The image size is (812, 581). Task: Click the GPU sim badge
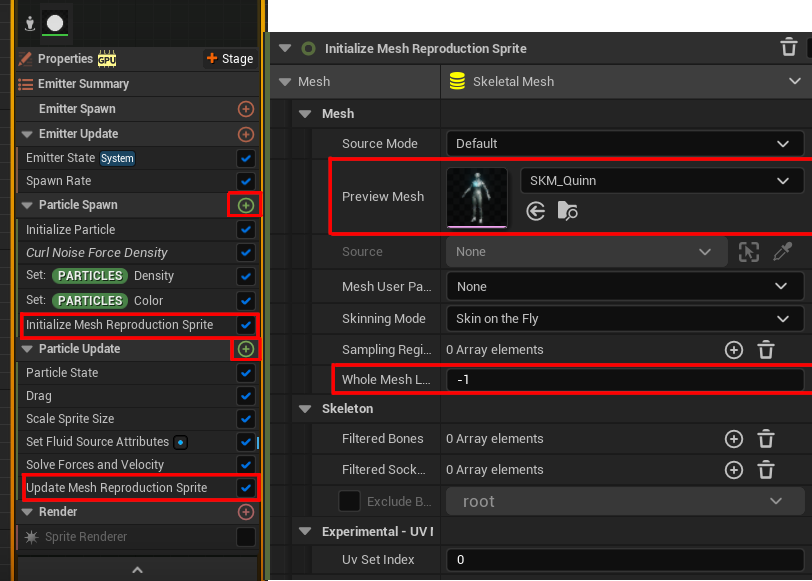(107, 60)
